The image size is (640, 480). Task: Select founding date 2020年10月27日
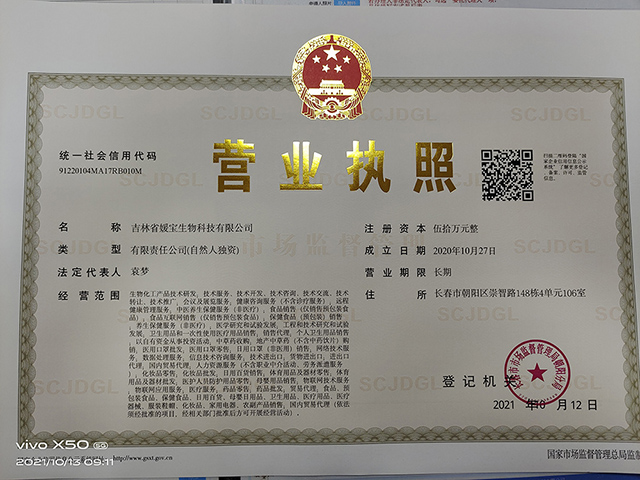pos(464,251)
